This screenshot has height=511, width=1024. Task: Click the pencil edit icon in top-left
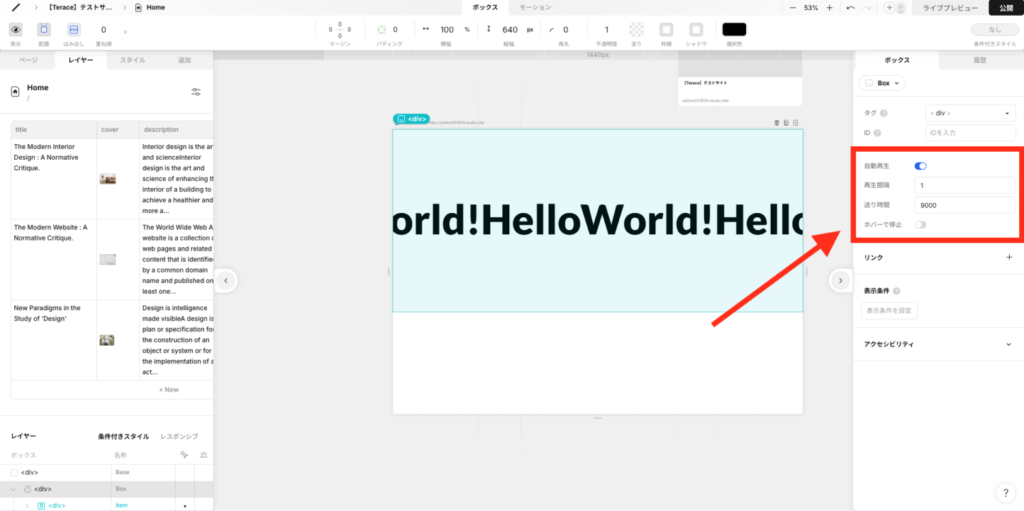click(16, 8)
